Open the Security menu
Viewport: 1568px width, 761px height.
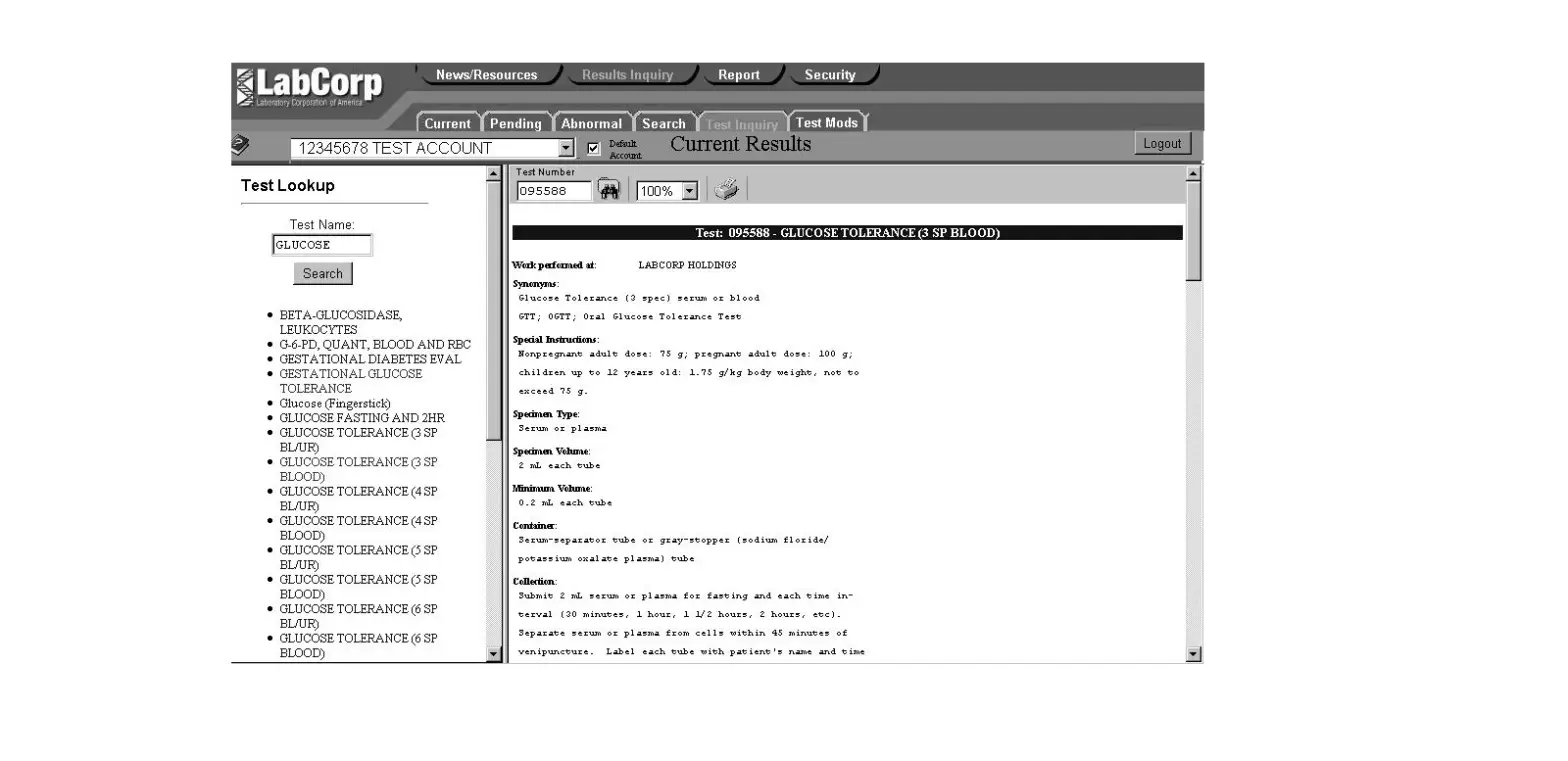(x=830, y=75)
